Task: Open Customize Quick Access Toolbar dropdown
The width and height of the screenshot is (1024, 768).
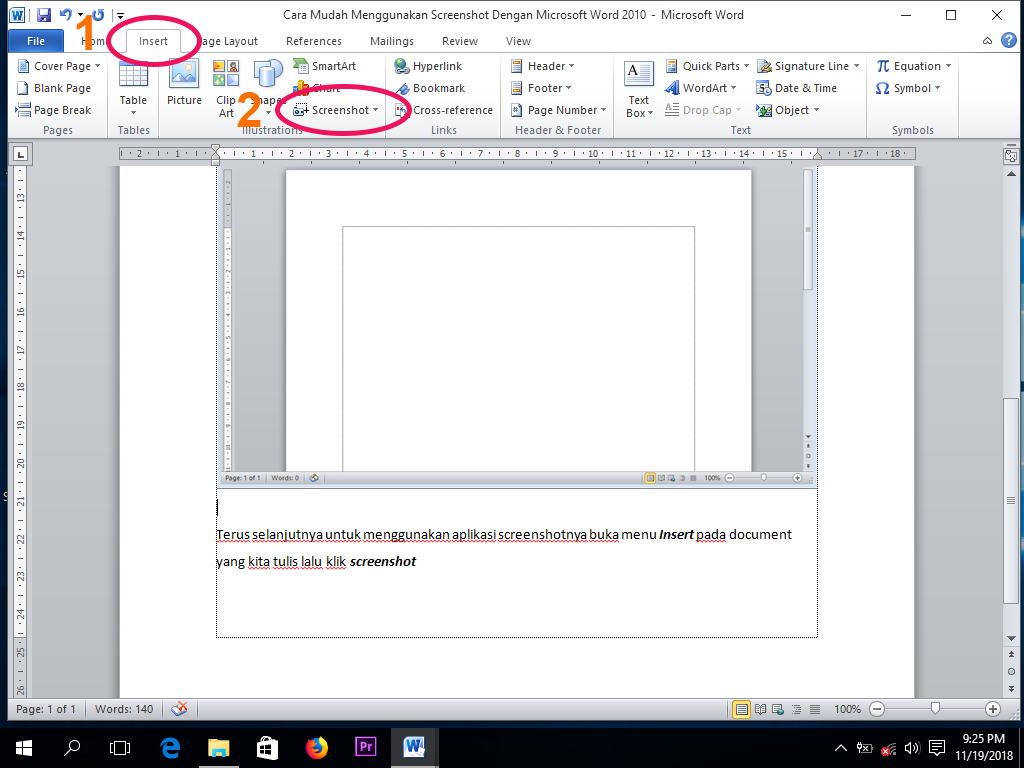Action: [121, 15]
